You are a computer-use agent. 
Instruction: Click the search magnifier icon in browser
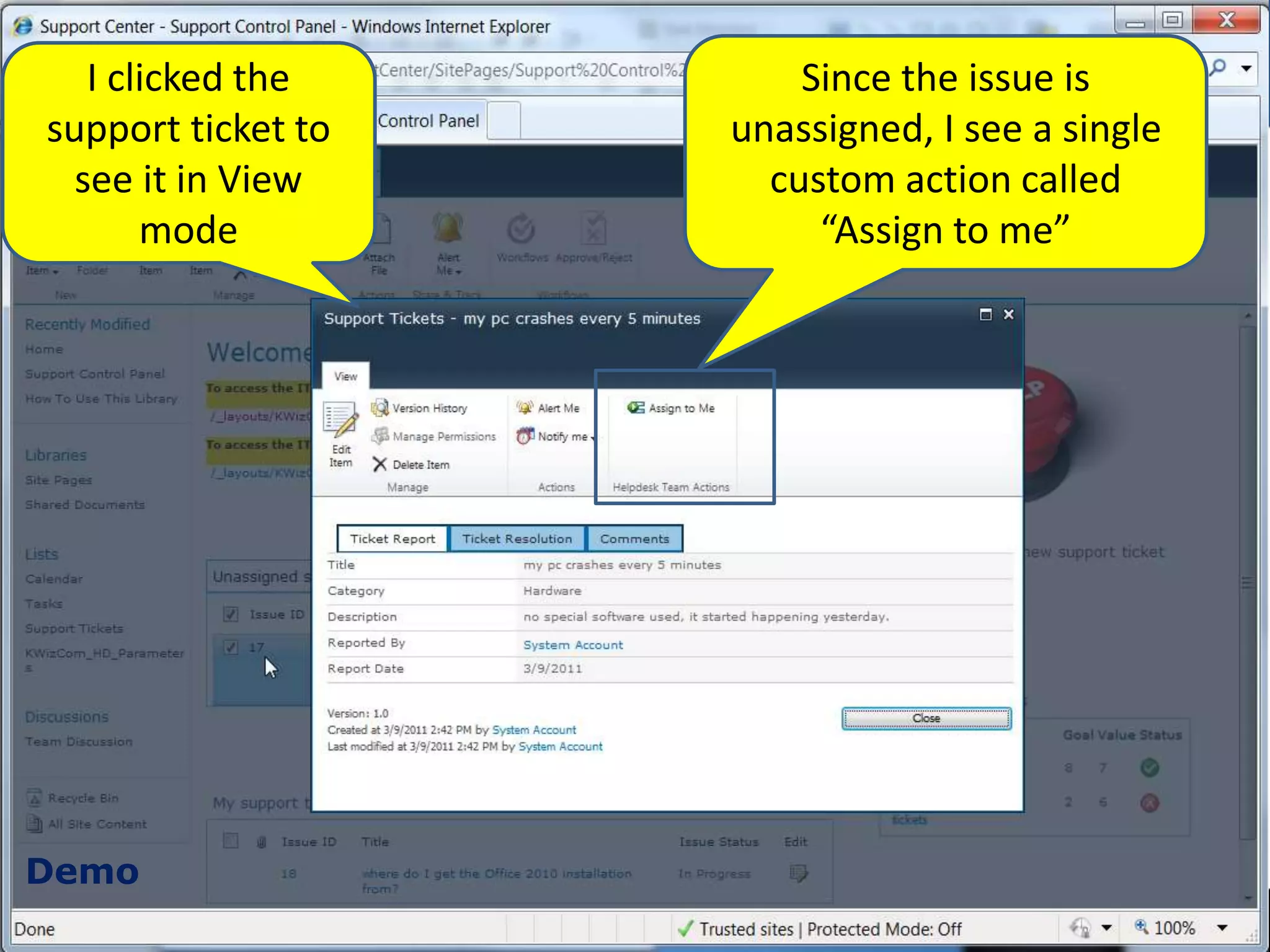[x=1217, y=68]
